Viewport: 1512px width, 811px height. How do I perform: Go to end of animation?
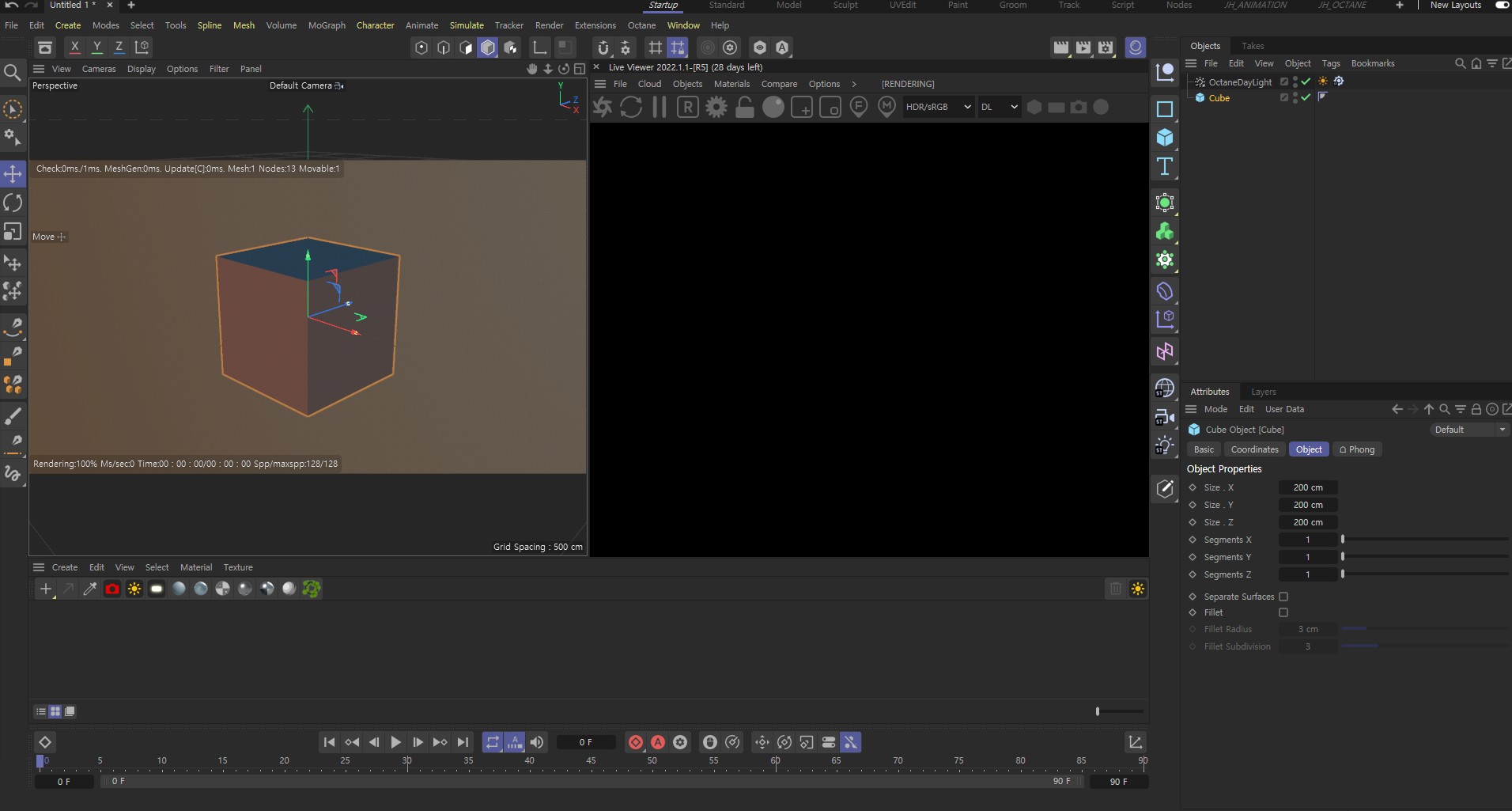click(463, 742)
